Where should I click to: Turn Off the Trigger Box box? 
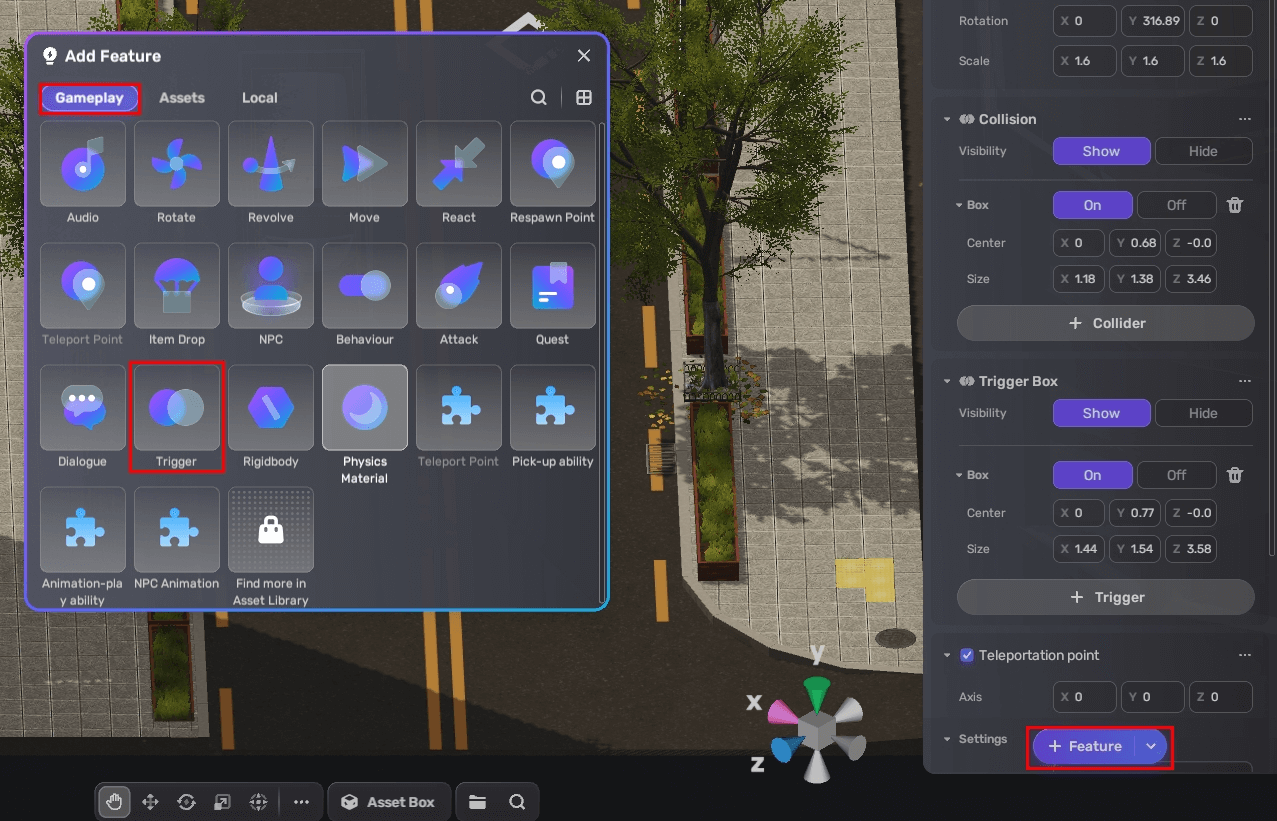coord(1176,475)
